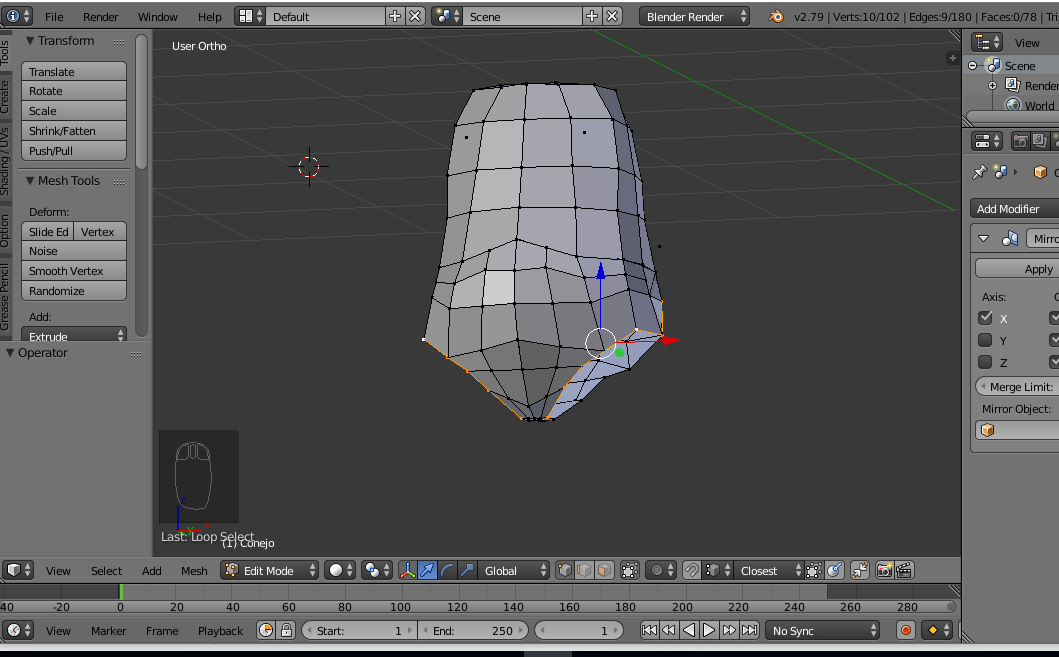Image resolution: width=1059 pixels, height=657 pixels.
Task: Click the Mirror modifier icon
Action: point(1010,238)
